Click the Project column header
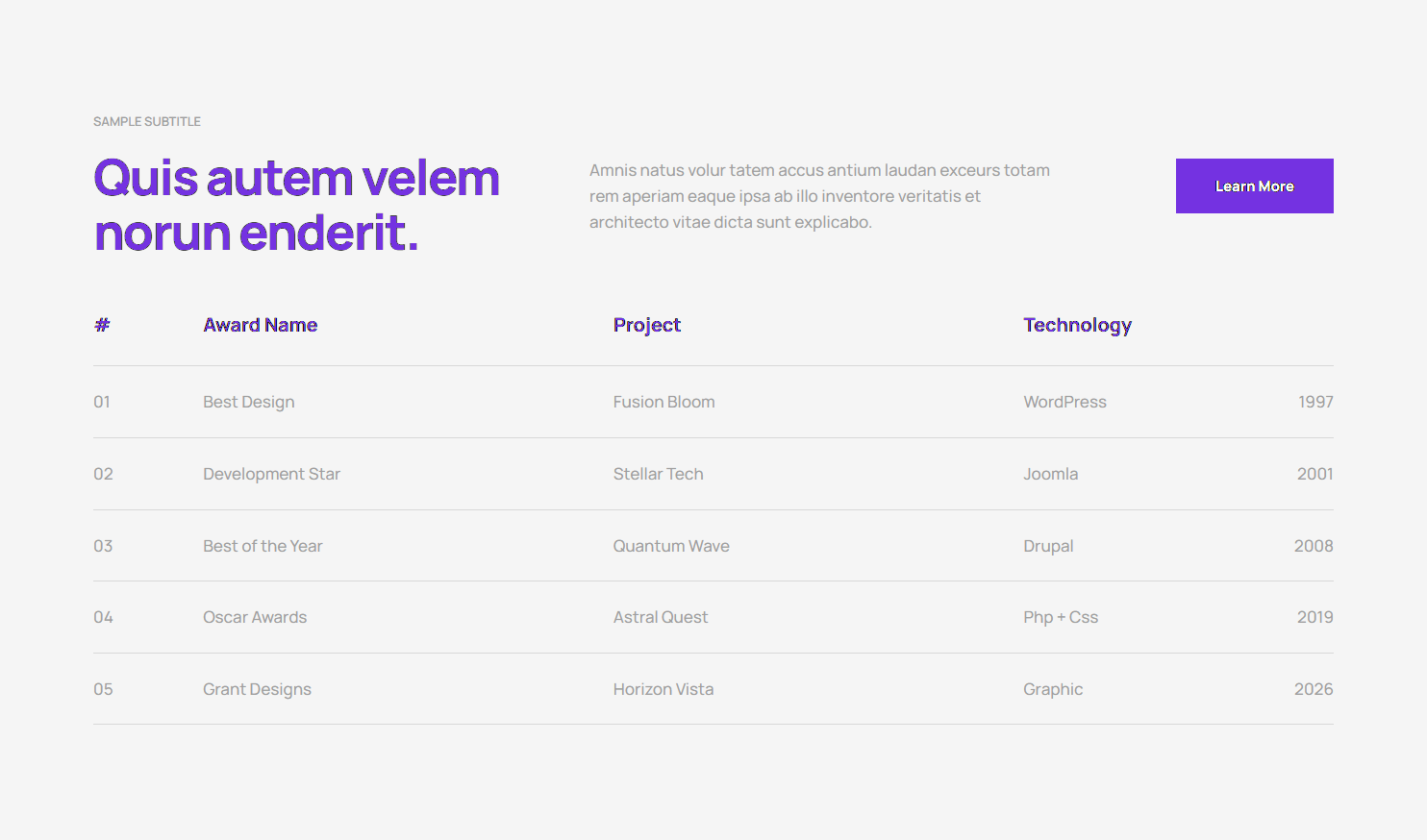This screenshot has height=840, width=1427. [x=646, y=326]
